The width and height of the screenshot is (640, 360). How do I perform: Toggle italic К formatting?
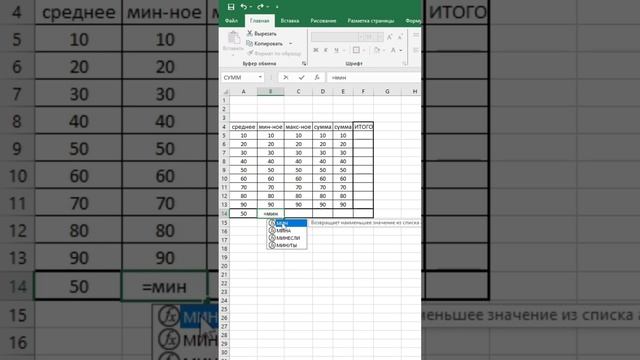click(x=326, y=50)
